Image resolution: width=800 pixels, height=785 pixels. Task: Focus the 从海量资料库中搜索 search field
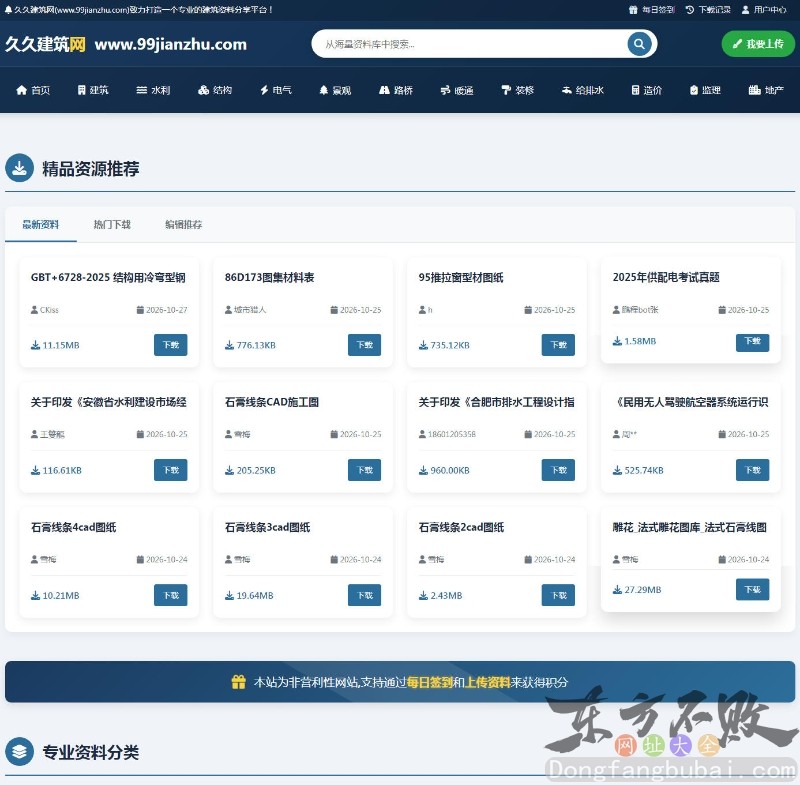pos(469,44)
